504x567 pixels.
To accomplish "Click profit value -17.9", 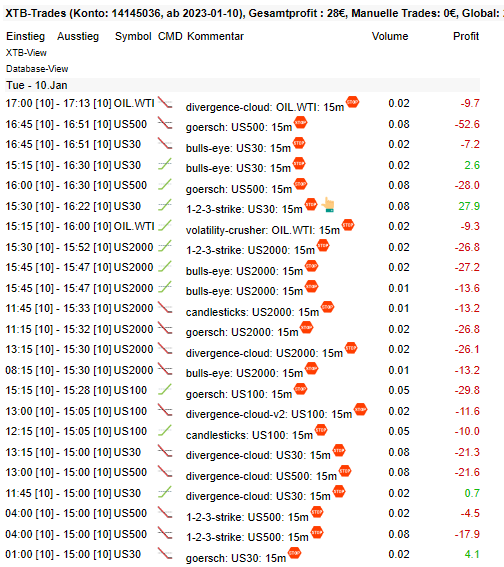I will pos(467,534).
